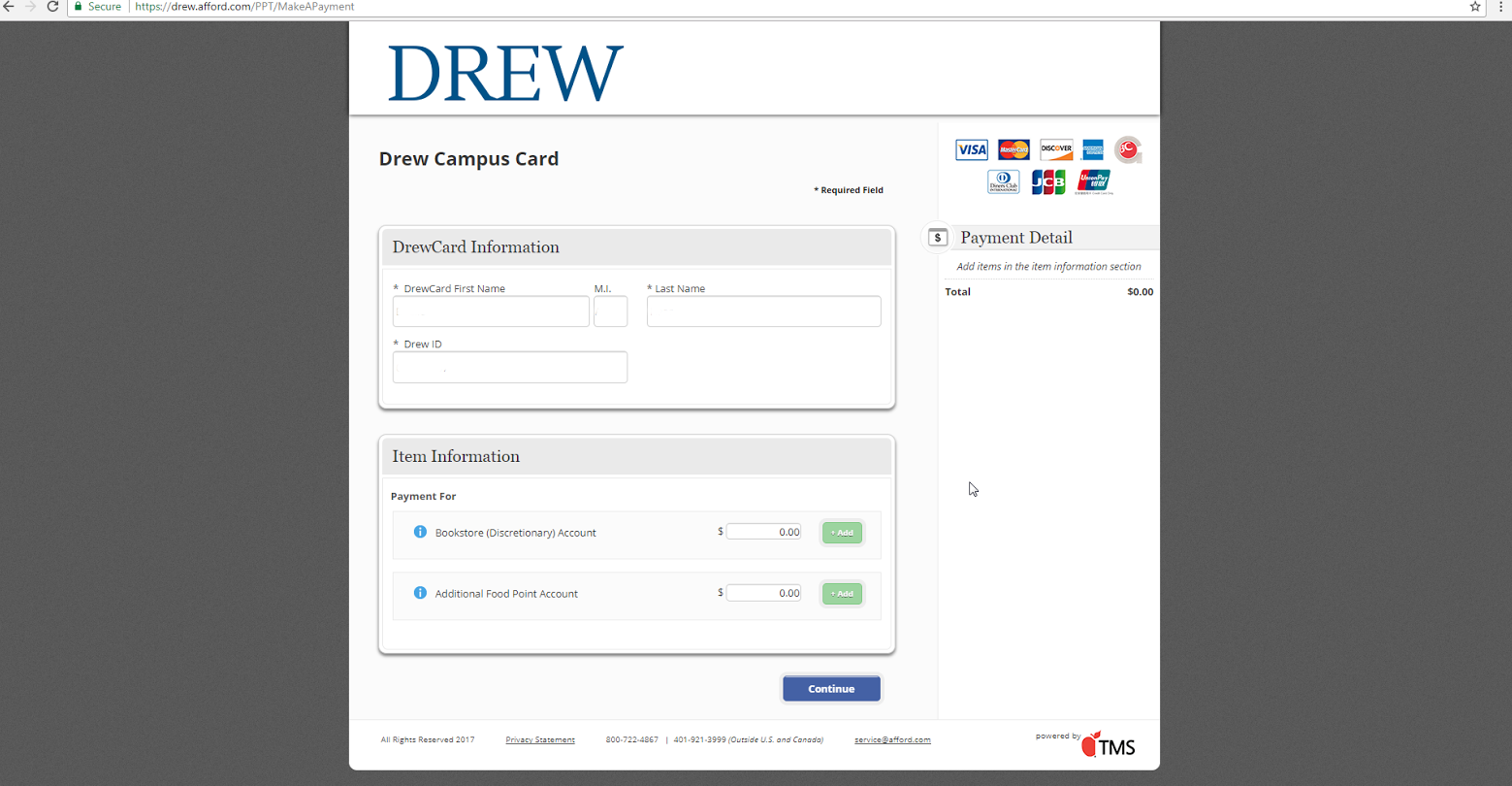Click the browser back arrow
Screen dimensions: 1512x786
click(x=8, y=7)
